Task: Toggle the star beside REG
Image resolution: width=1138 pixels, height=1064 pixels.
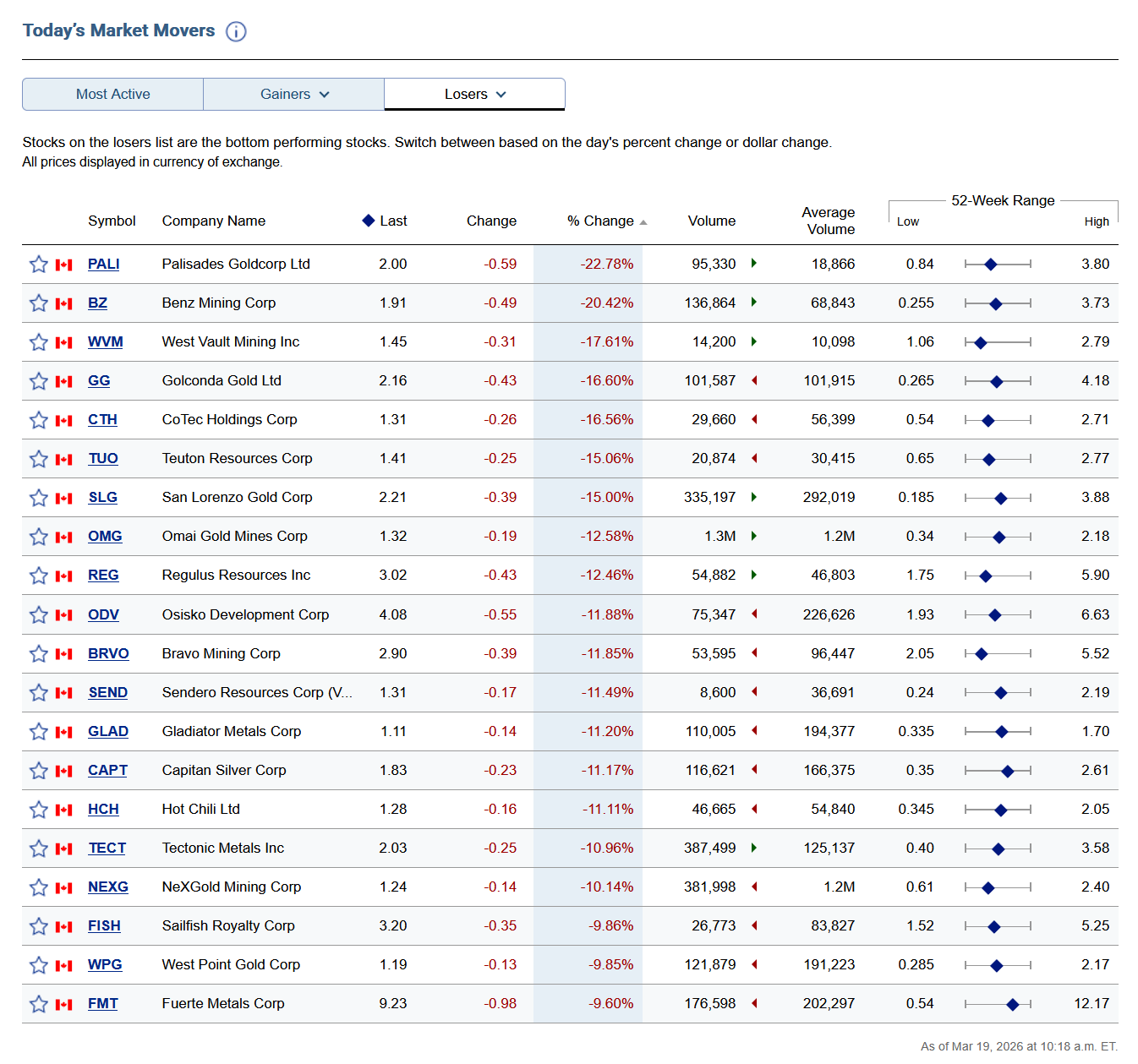Action: point(39,576)
